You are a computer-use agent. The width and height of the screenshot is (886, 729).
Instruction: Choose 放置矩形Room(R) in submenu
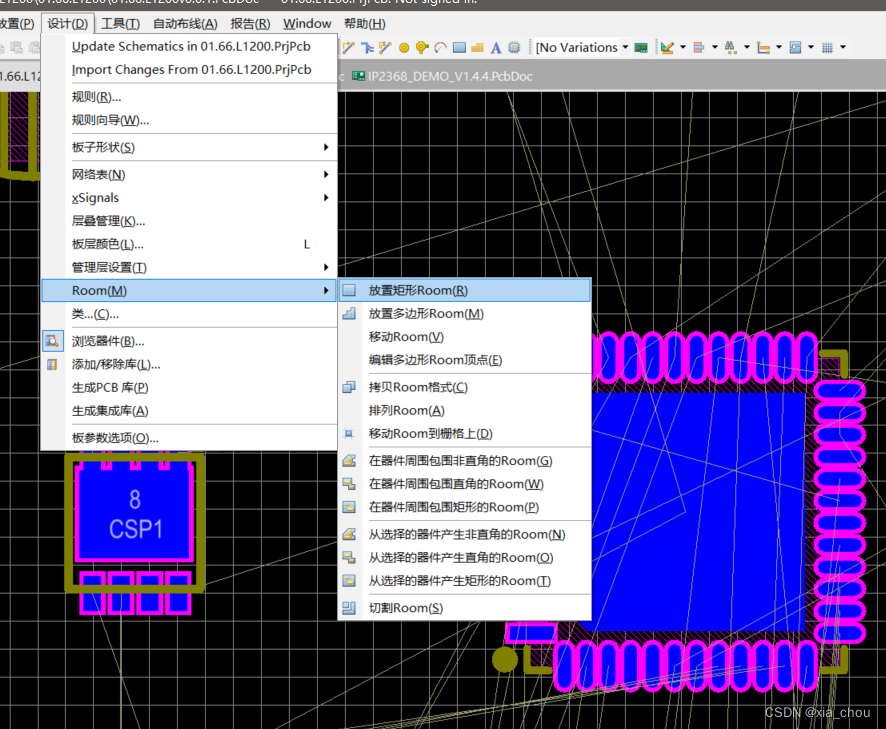click(x=464, y=290)
